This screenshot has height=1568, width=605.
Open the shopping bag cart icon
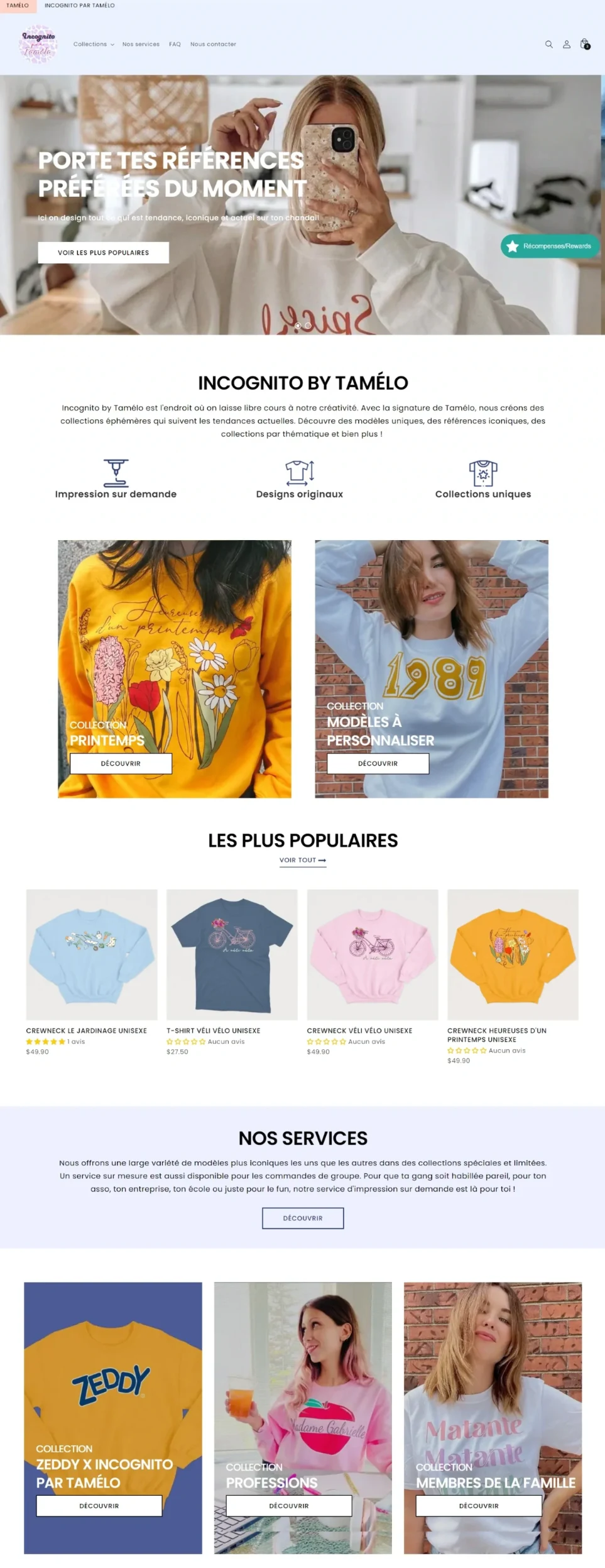[x=585, y=44]
